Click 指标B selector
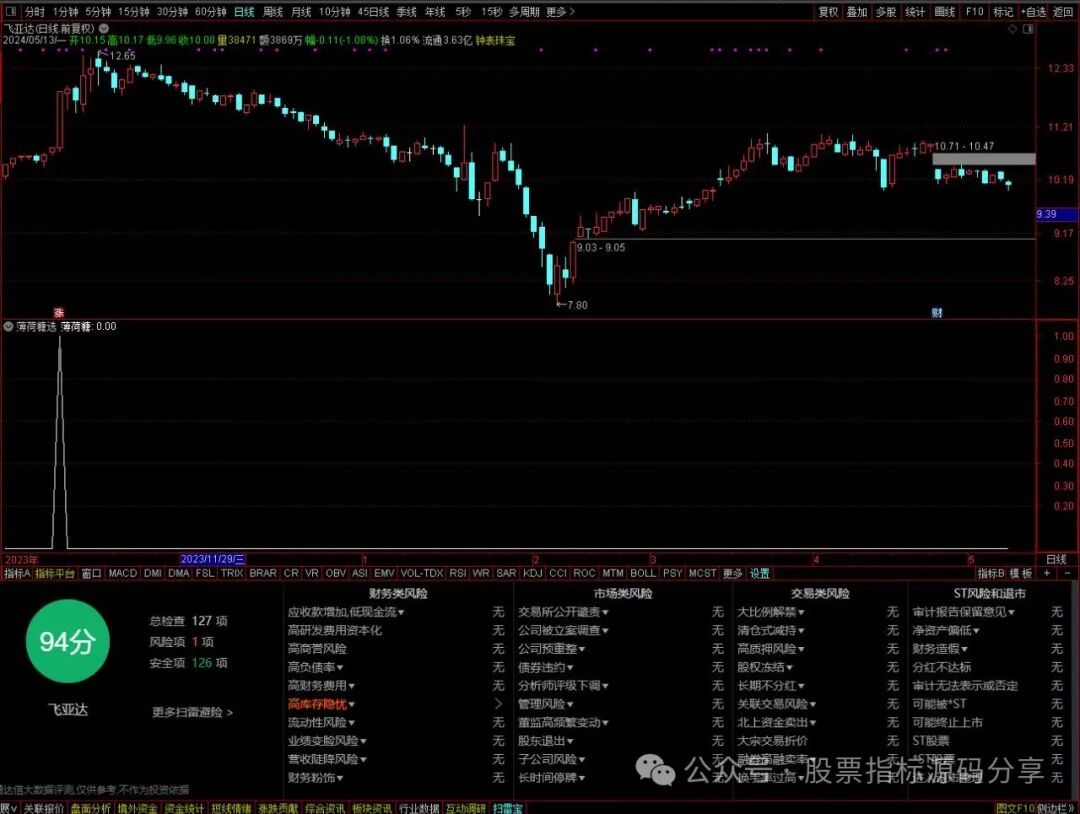This screenshot has width=1080, height=814. coord(991,573)
